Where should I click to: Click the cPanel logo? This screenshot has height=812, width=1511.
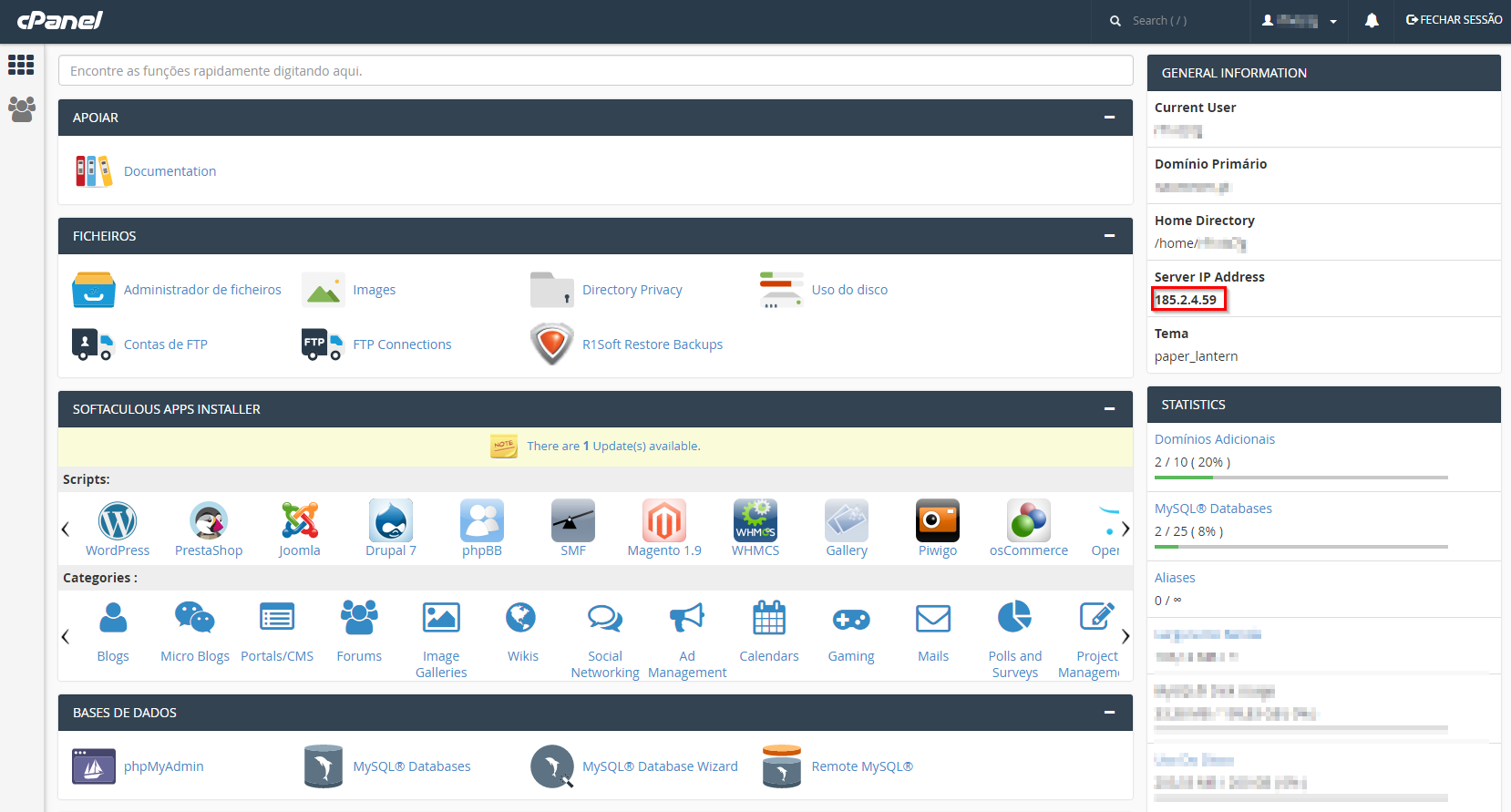[x=59, y=20]
